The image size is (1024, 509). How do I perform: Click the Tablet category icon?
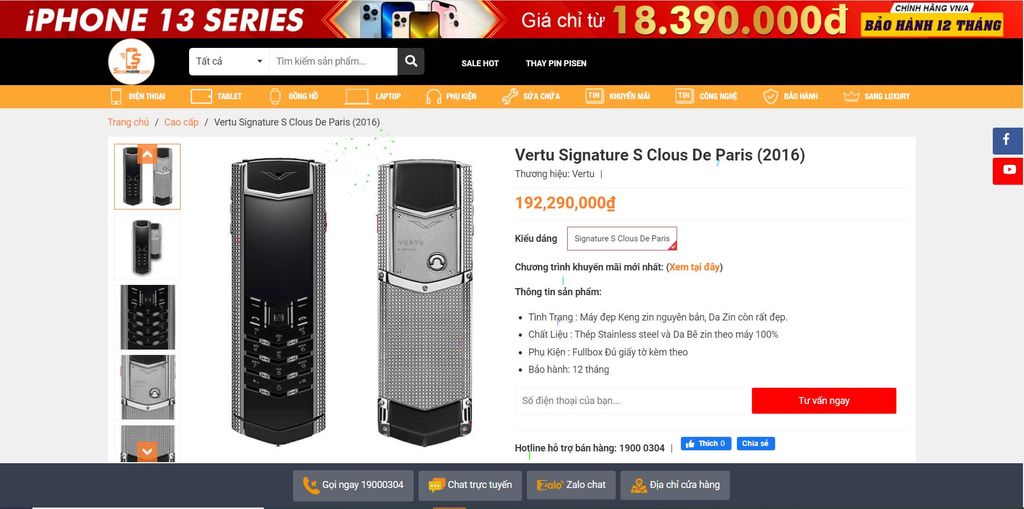[201, 96]
